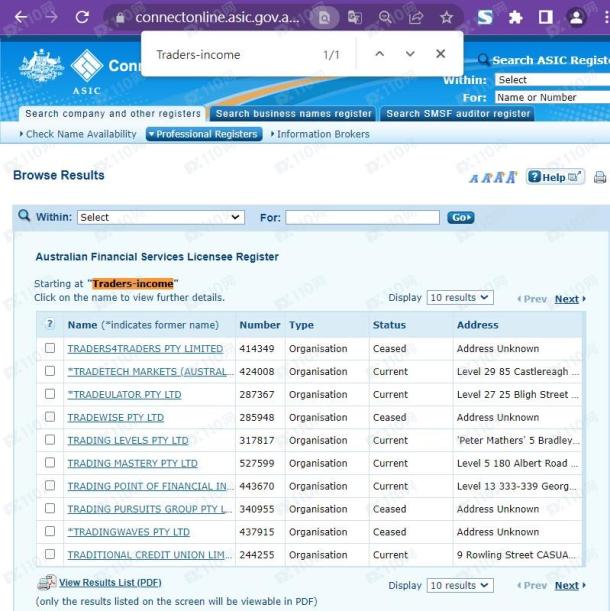Click the browser forward arrow
Image resolution: width=610 pixels, height=611 pixels.
coord(51,17)
